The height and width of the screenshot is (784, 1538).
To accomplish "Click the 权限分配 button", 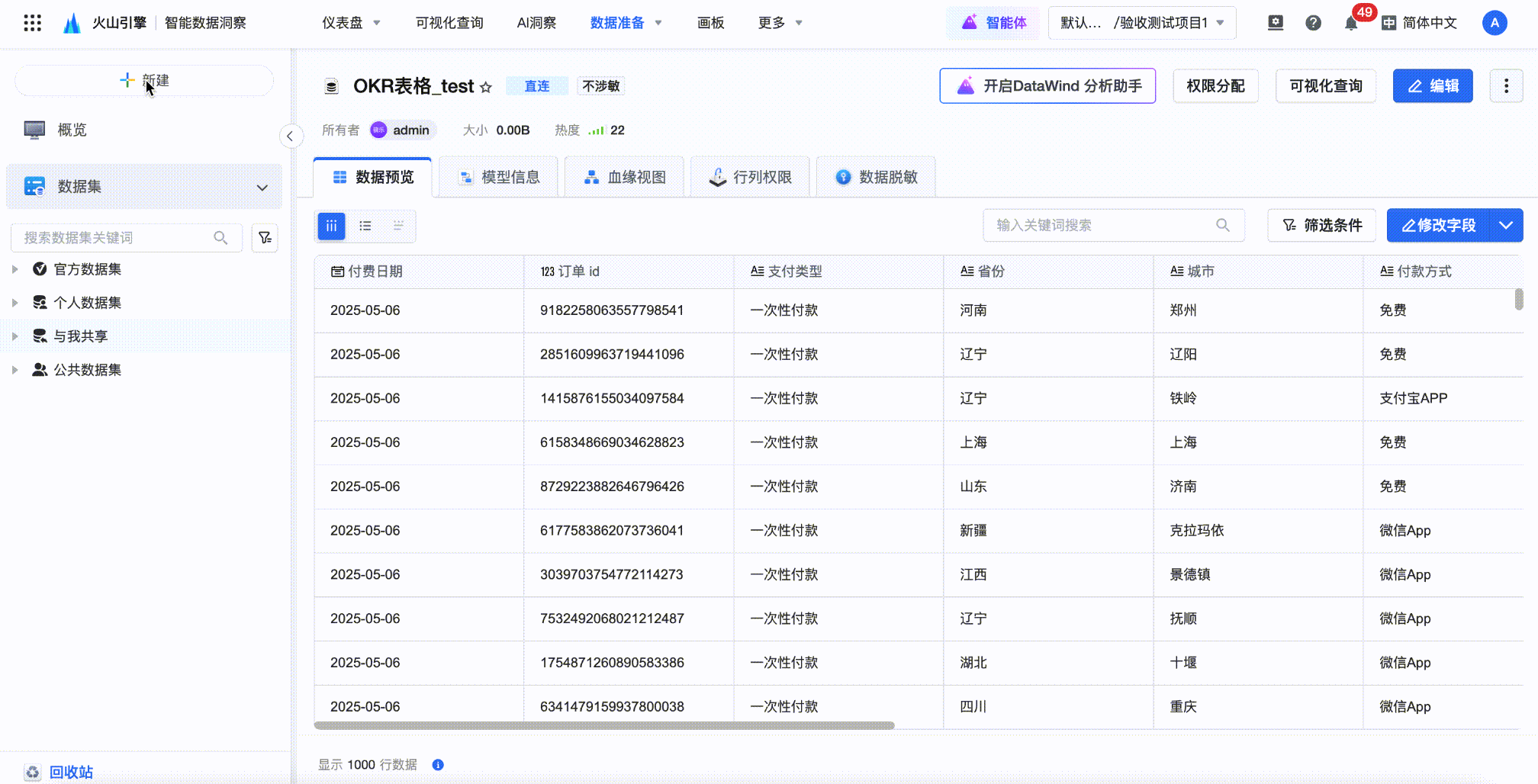I will 1215,86.
